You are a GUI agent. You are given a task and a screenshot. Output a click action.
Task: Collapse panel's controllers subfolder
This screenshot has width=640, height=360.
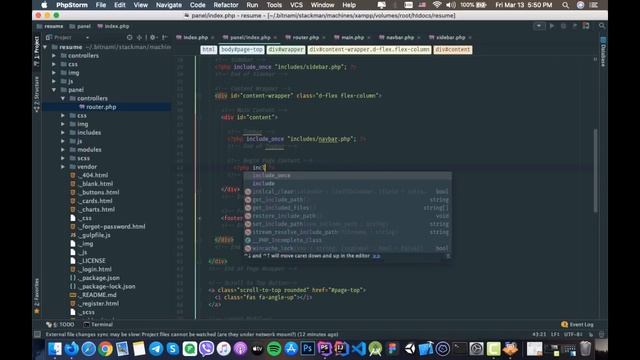point(63,98)
